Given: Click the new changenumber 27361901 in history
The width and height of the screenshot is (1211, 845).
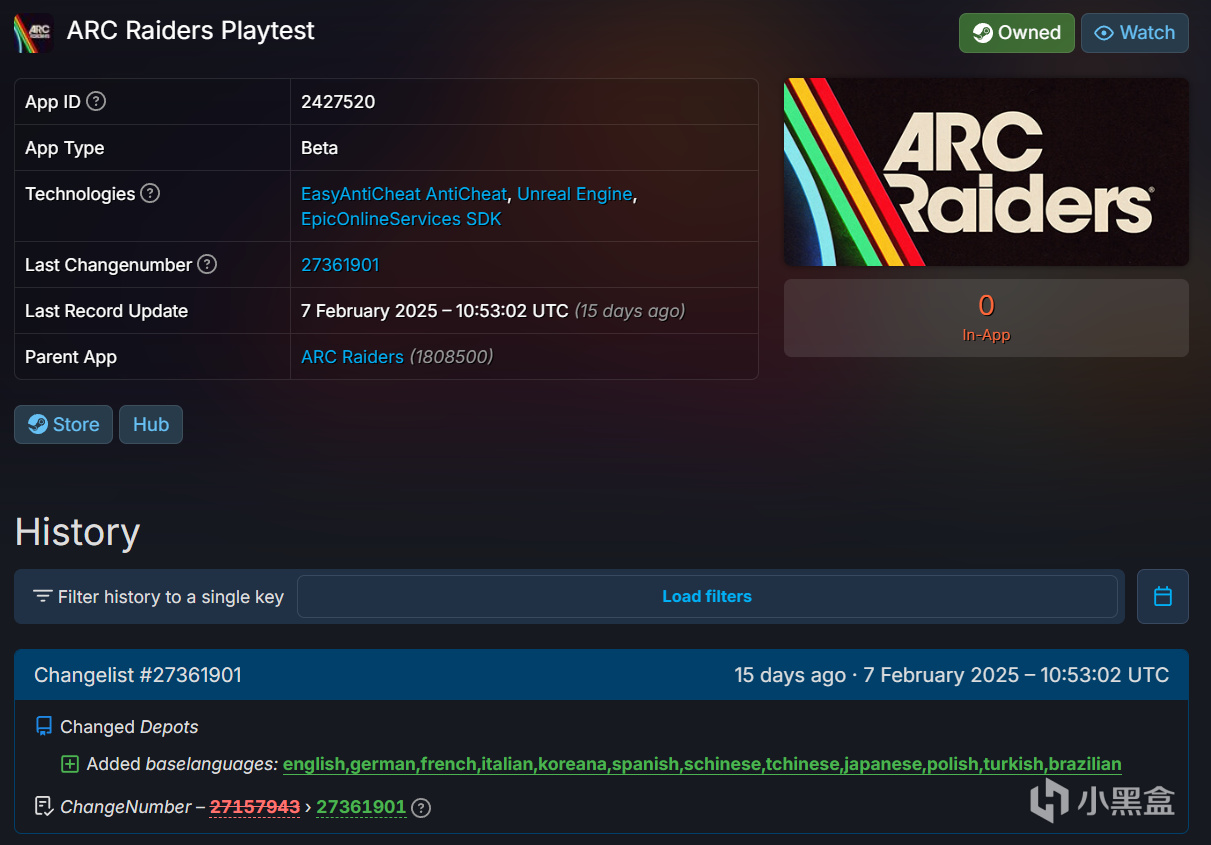Looking at the screenshot, I should [361, 807].
